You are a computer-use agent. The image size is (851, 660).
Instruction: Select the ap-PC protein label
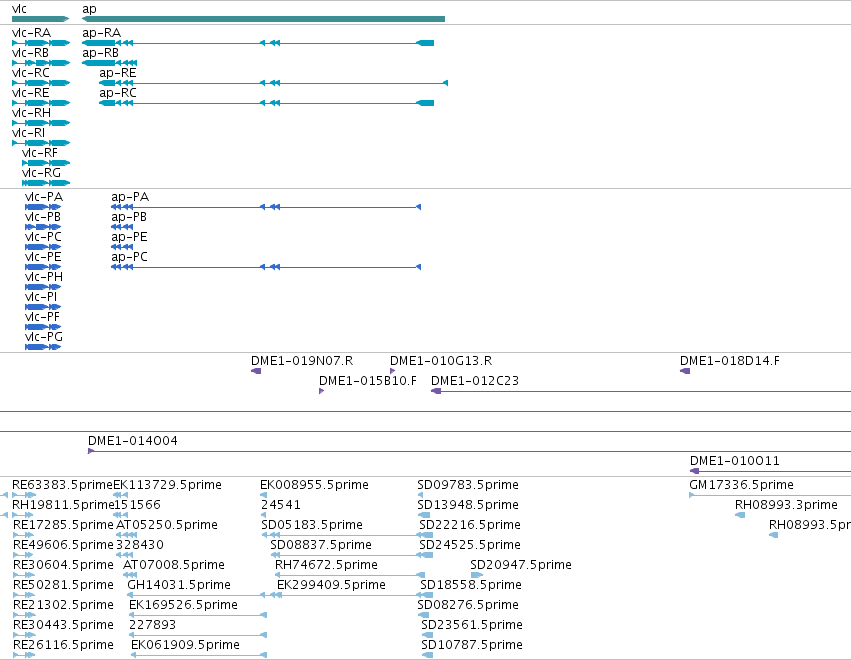(129, 257)
